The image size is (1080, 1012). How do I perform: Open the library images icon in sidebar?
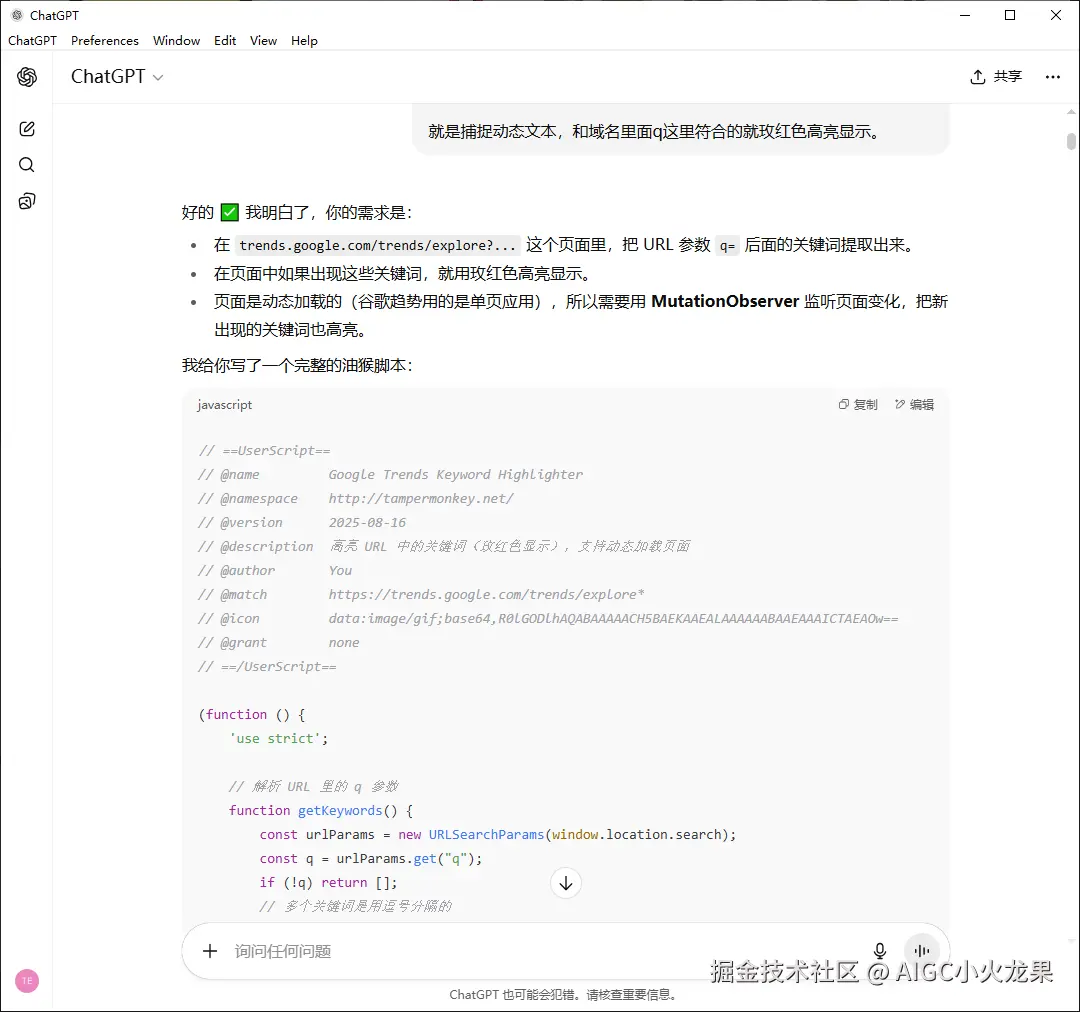pos(27,201)
